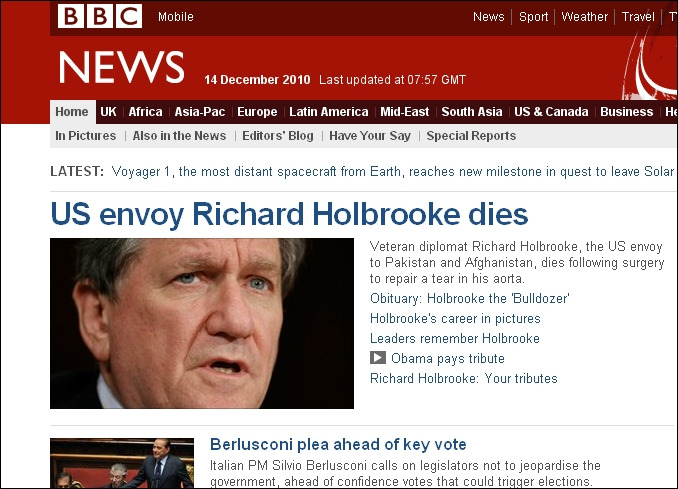The height and width of the screenshot is (489, 678).
Task: Visit the Editors' Blog link
Action: 278,136
